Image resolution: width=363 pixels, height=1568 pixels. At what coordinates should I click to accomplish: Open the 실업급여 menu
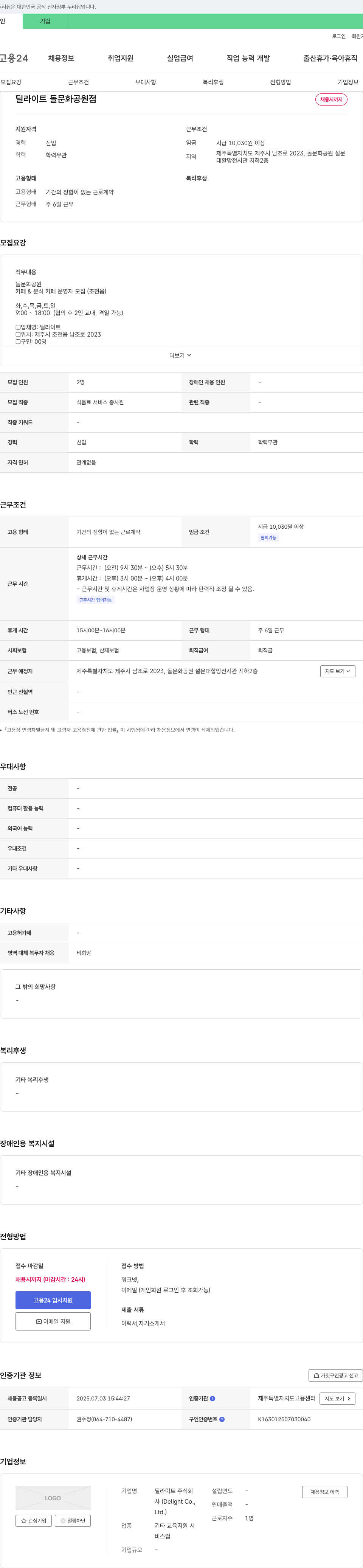(180, 59)
